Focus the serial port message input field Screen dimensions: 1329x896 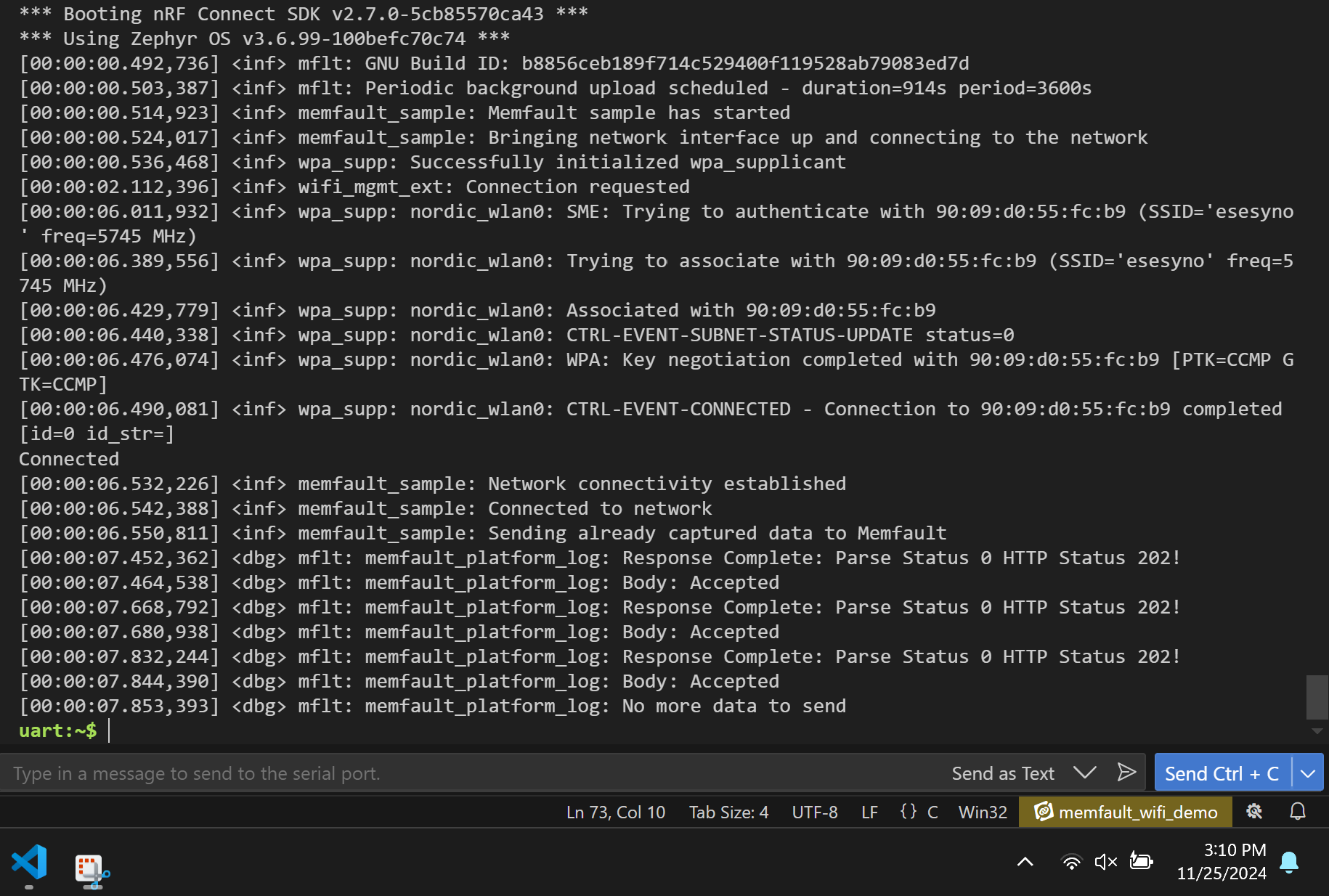(x=472, y=773)
